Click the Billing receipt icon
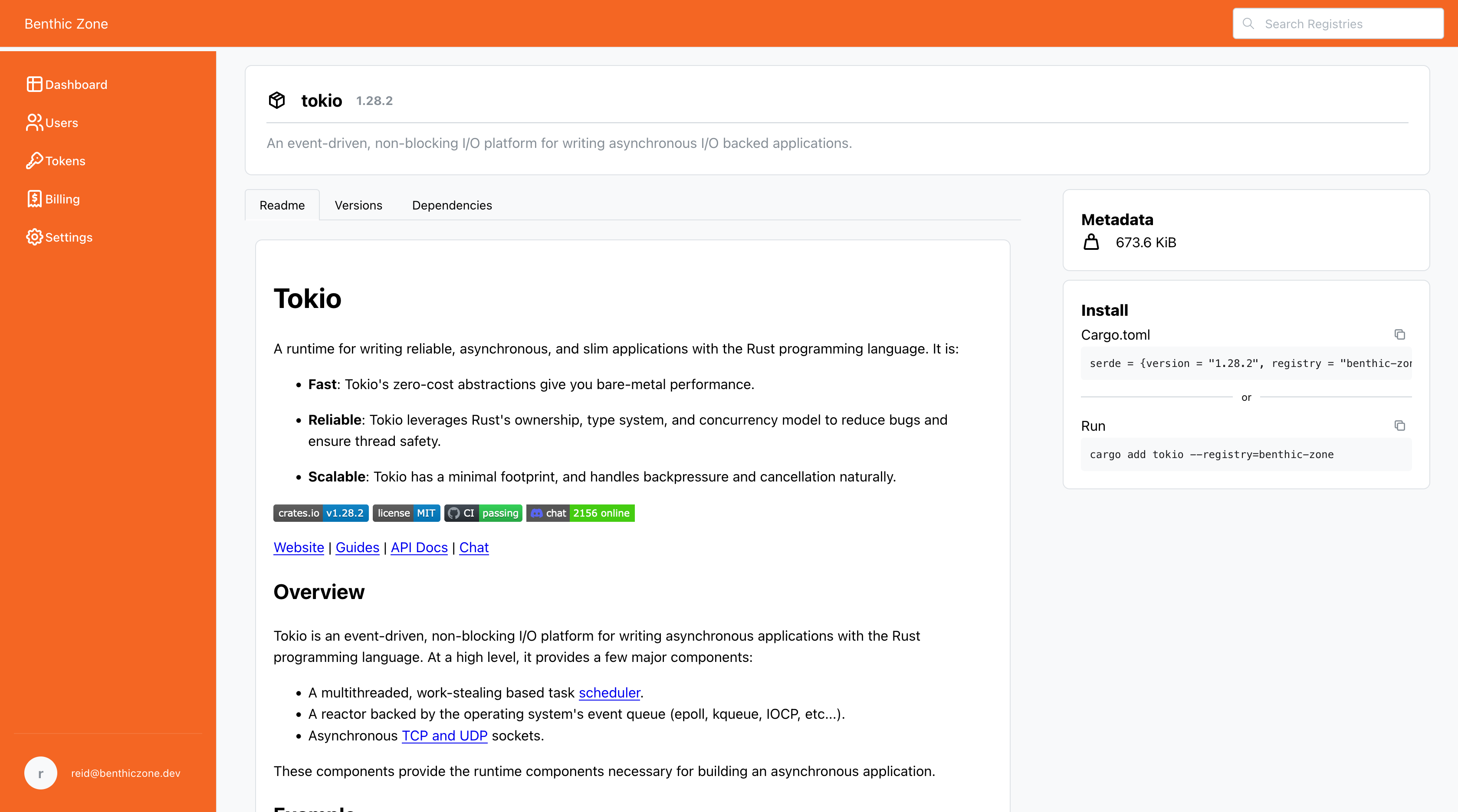 click(x=34, y=199)
